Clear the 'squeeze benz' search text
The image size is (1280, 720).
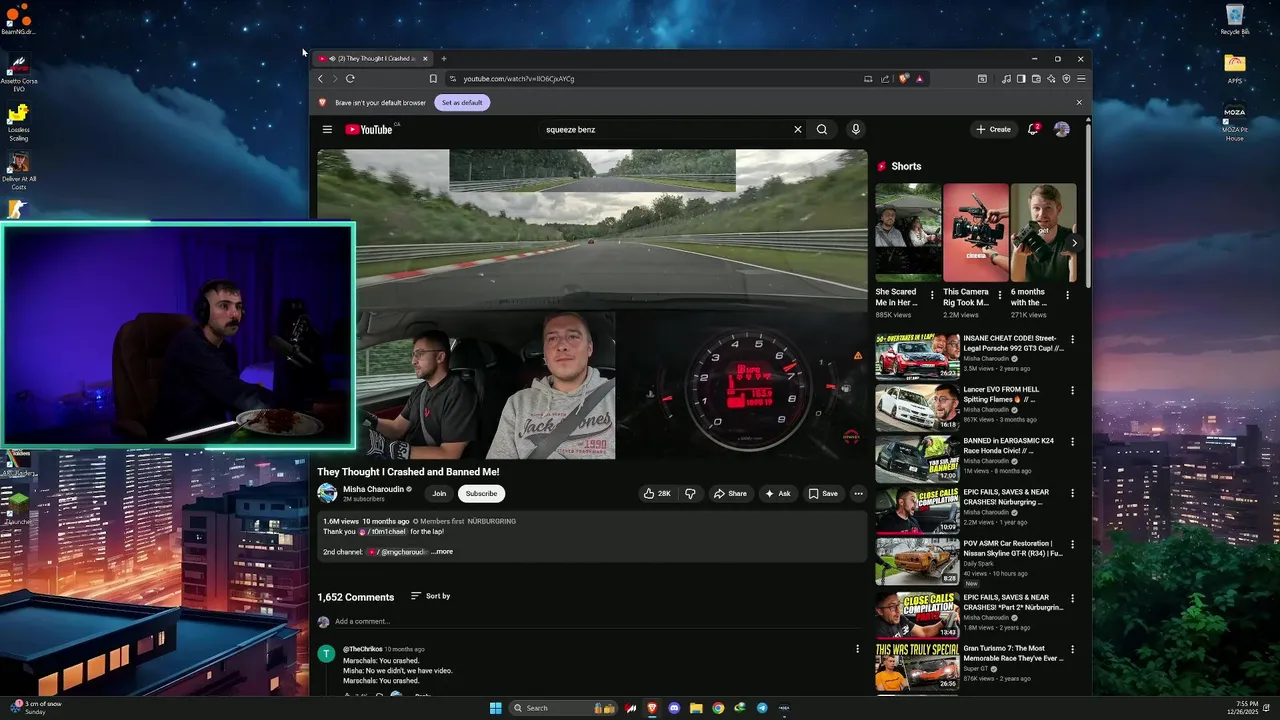pyautogui.click(x=797, y=129)
